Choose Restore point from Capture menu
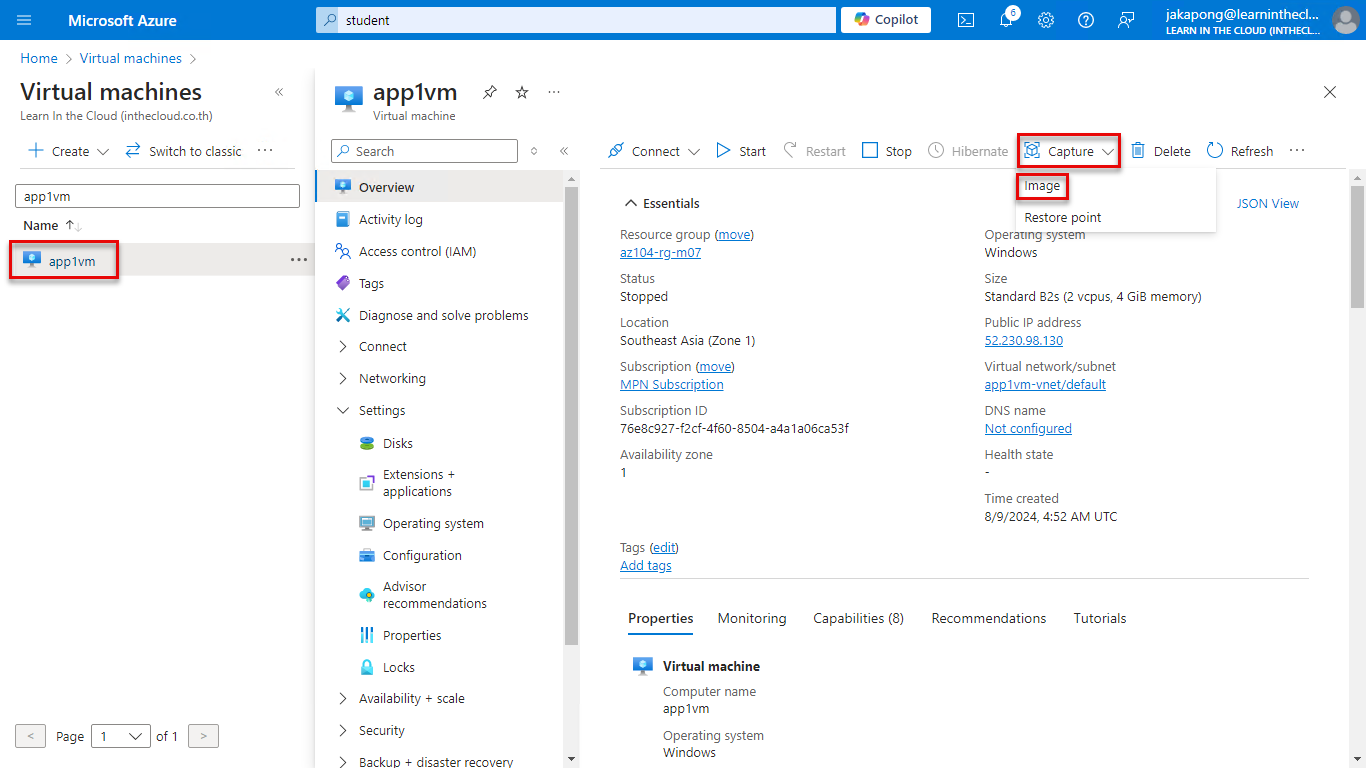This screenshot has height=768, width=1366. pyautogui.click(x=1063, y=217)
